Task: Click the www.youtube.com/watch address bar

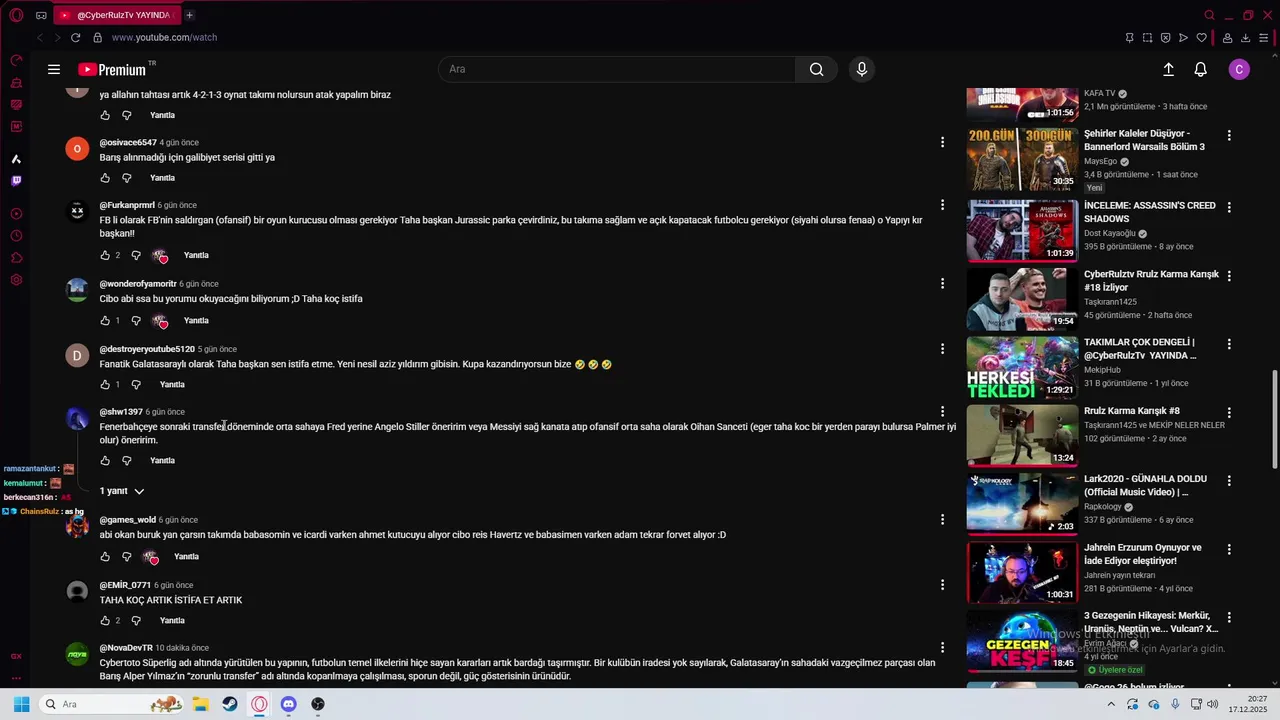Action: (x=164, y=37)
